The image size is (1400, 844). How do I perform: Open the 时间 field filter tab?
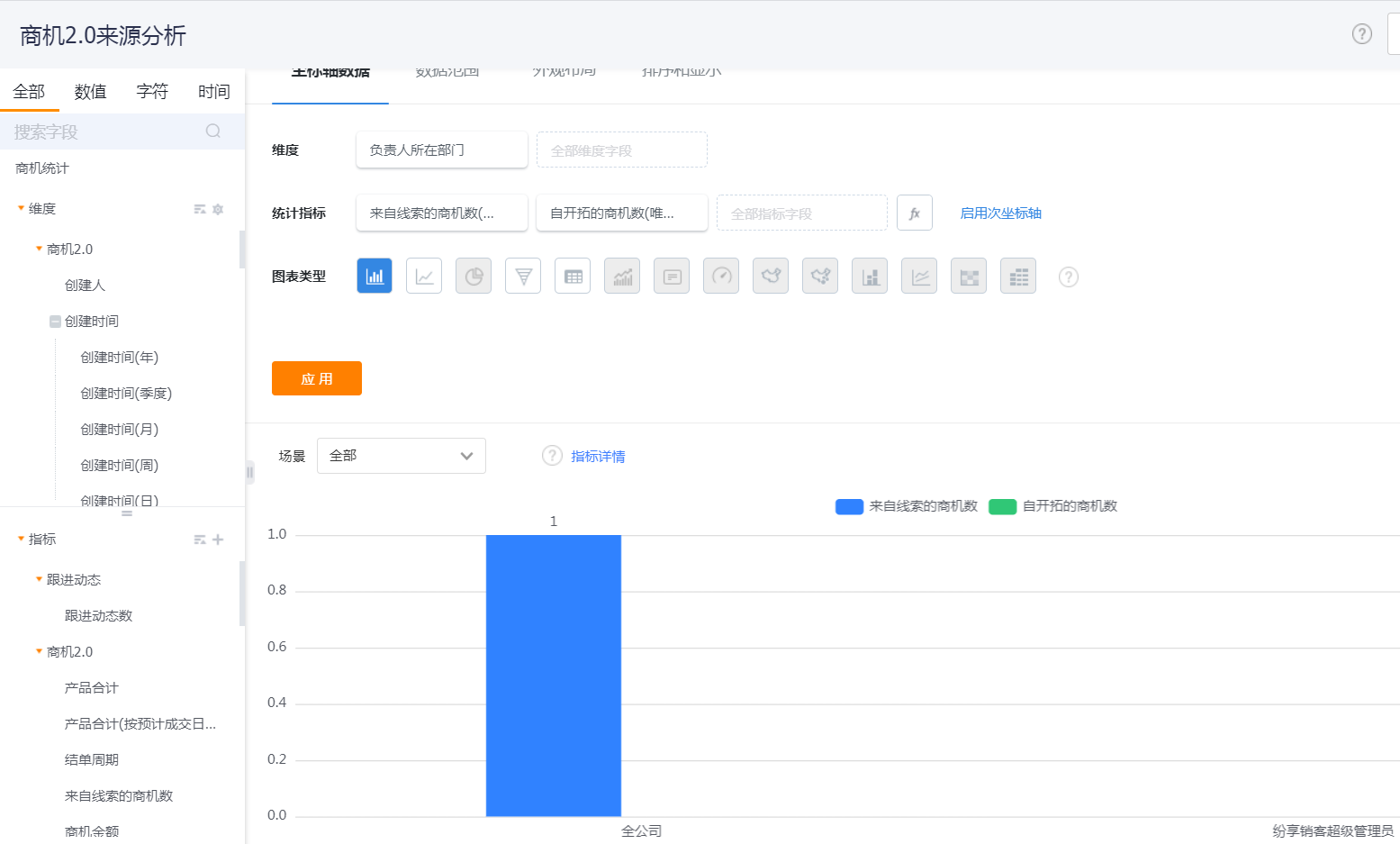213,92
